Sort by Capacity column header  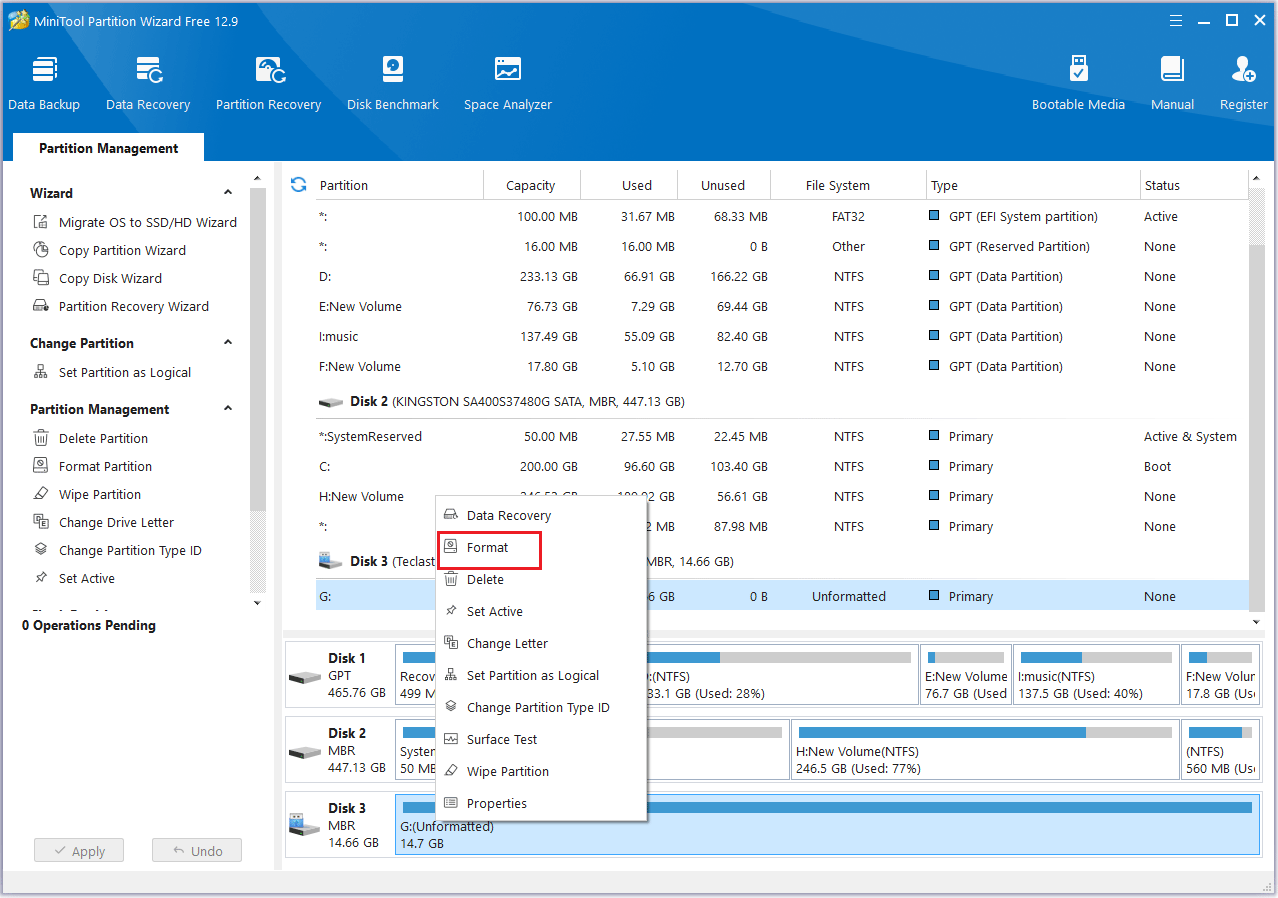click(x=531, y=185)
